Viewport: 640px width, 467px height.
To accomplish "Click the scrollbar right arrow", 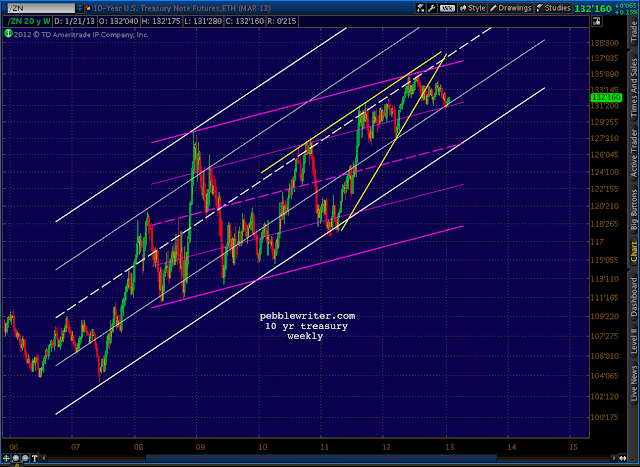I will pyautogui.click(x=613, y=458).
